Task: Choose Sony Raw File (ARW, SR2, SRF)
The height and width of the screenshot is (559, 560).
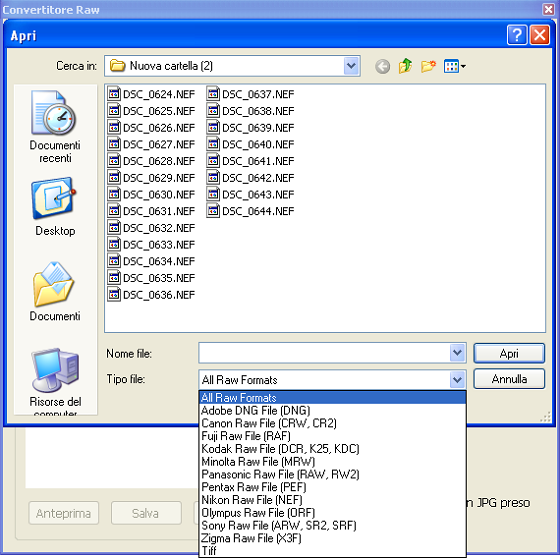Action: coord(332,525)
